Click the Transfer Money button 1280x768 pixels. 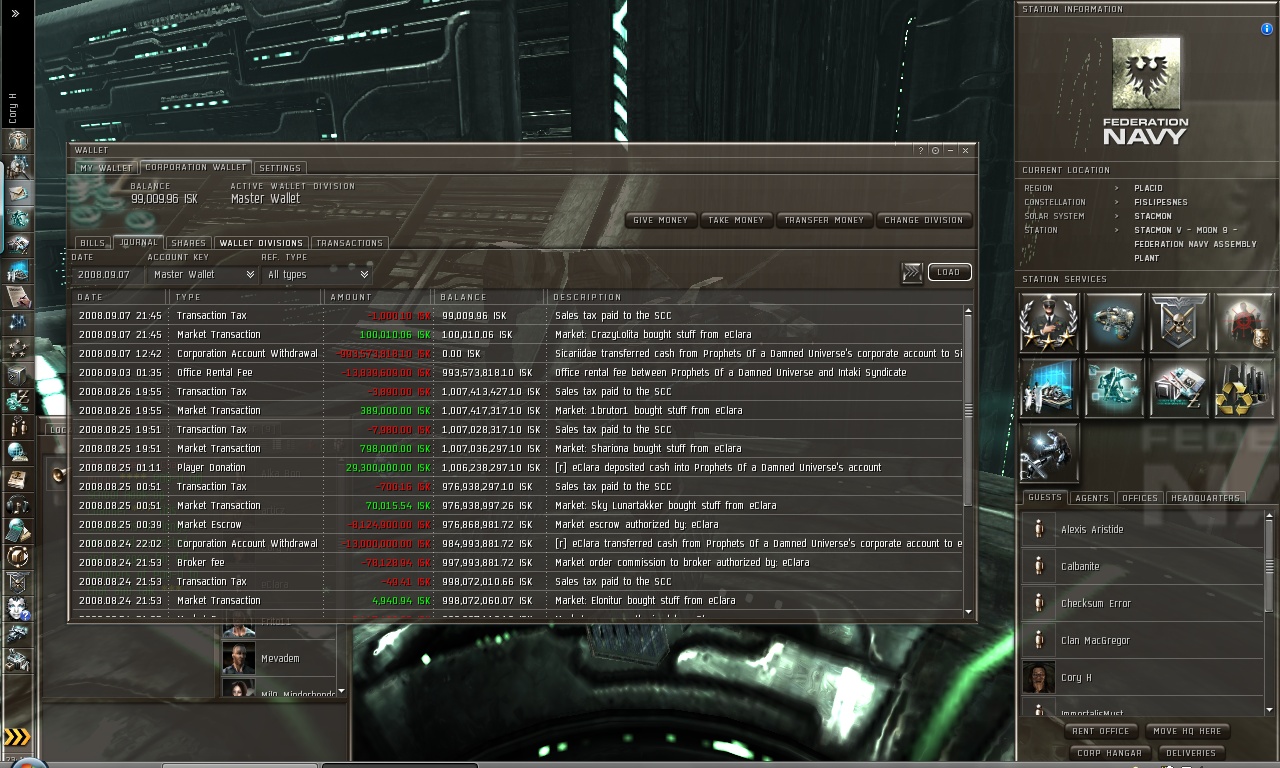[x=824, y=220]
